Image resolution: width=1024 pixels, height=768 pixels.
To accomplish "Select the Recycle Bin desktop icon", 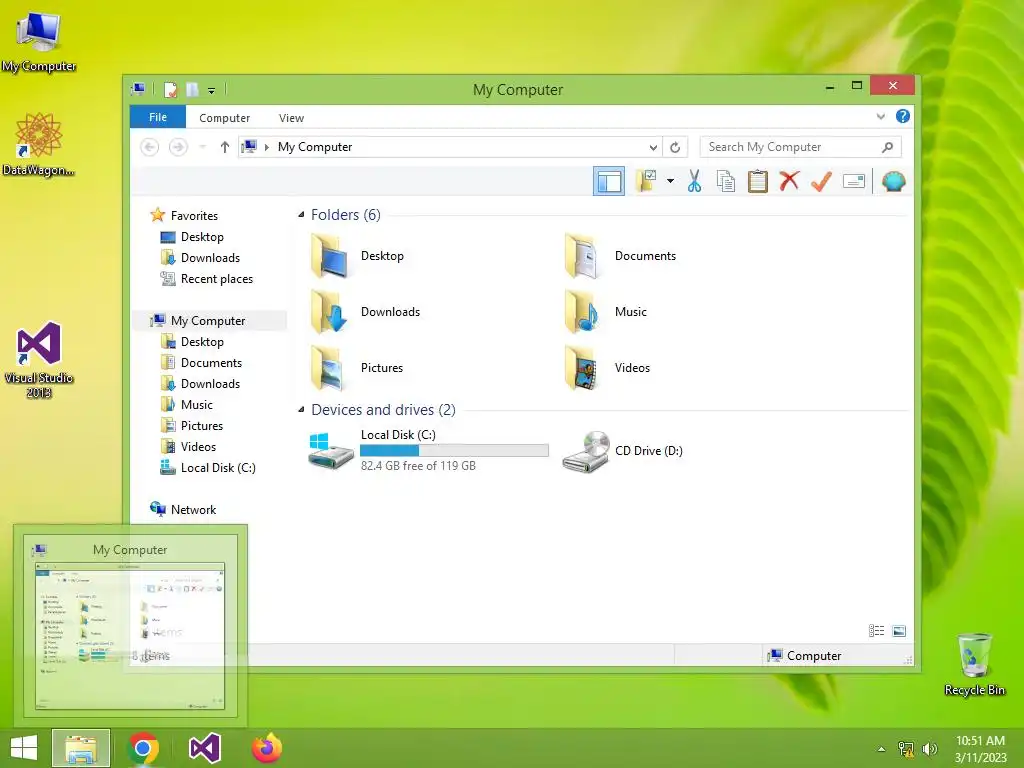I will pos(974,664).
